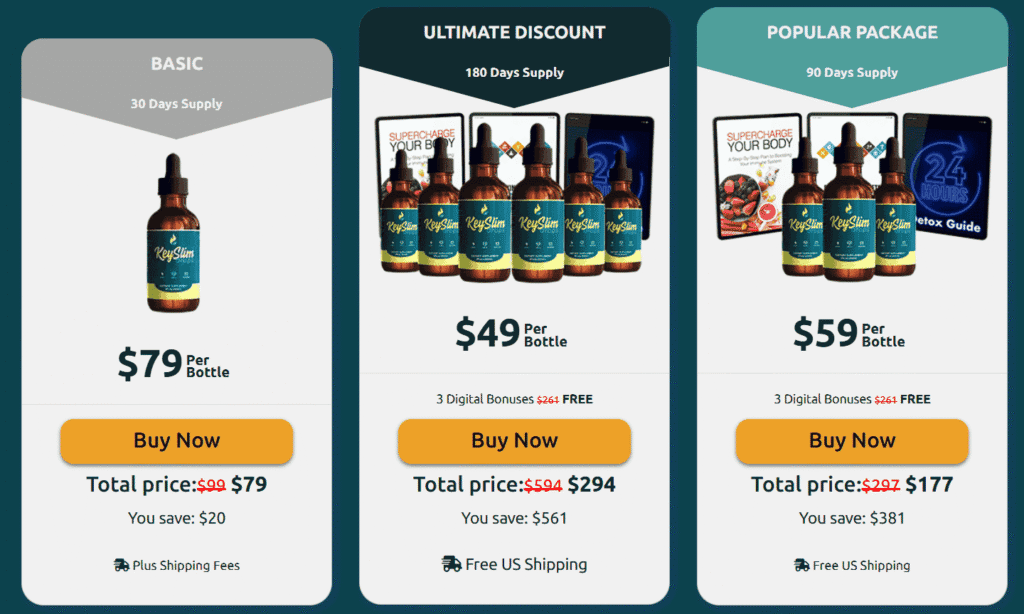Image resolution: width=1024 pixels, height=614 pixels.
Task: Click the three-bottle KeySlim bundle image
Action: pyautogui.click(x=848, y=201)
